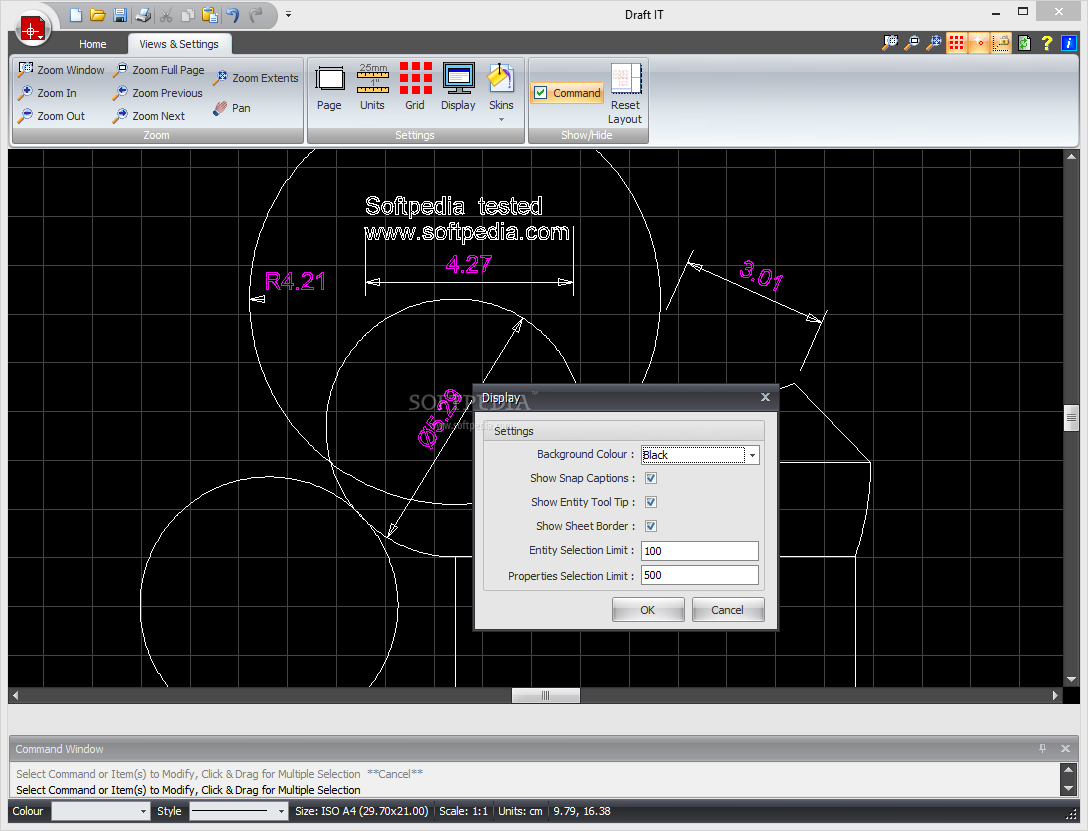Click Zoom Full Page in the ribbon Zoom group
This screenshot has width=1088, height=831.
pos(158,69)
